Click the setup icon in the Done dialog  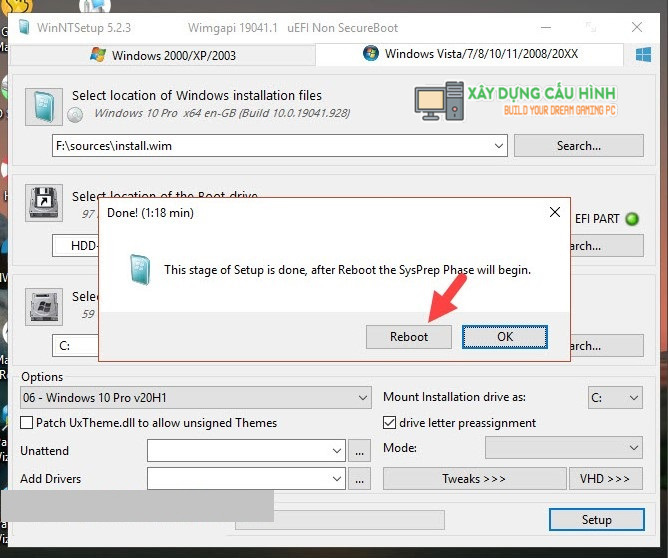[142, 270]
